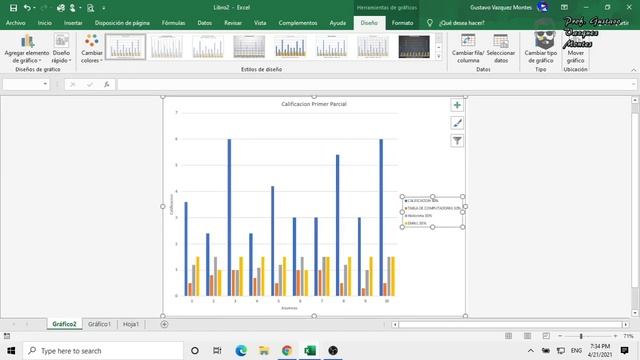
Task: Go to the Vista tab
Action: [x=260, y=23]
